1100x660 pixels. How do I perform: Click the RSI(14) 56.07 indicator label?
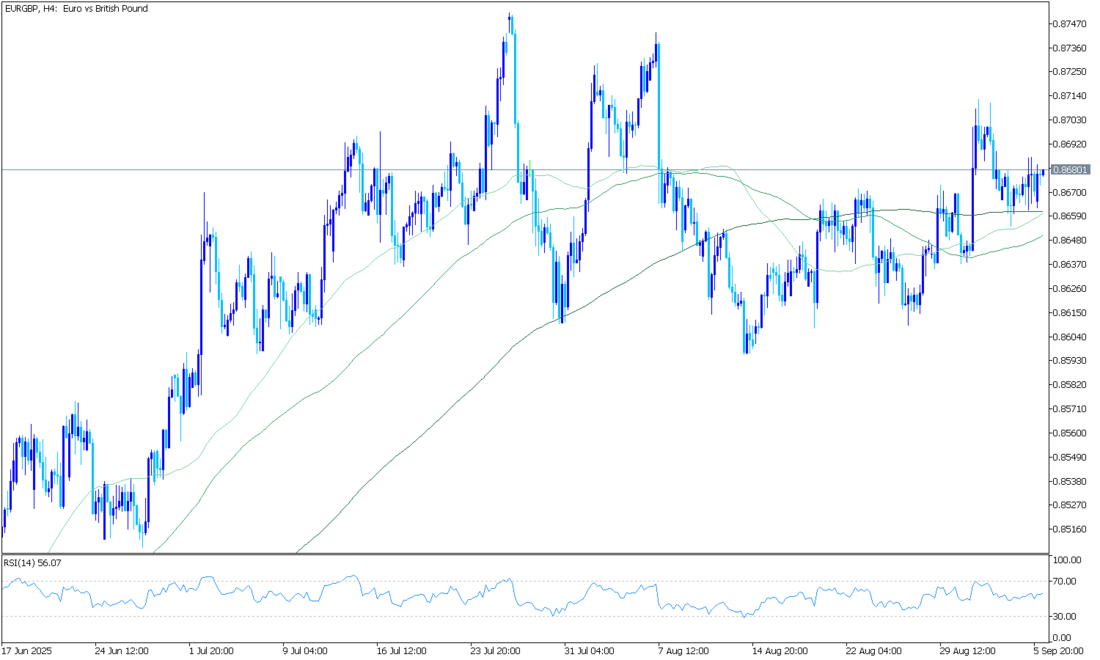coord(33,563)
